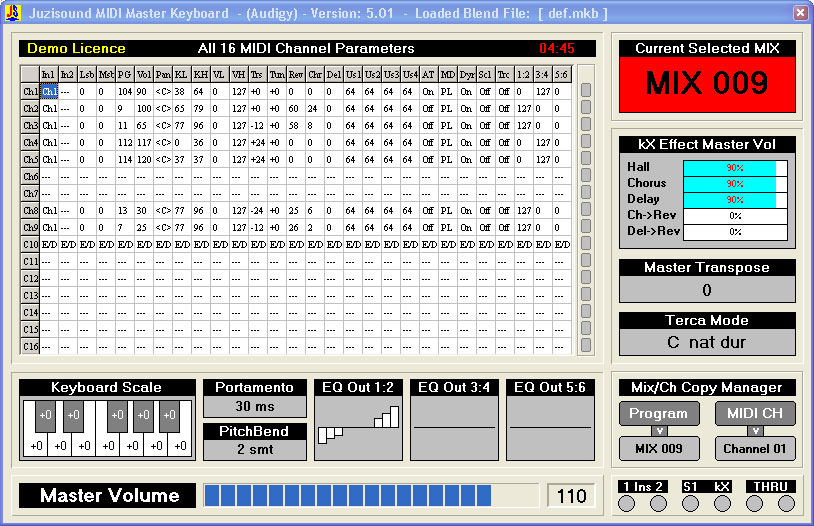Toggle the first round LED under '1 Ins 2'
The image size is (814, 526).
tap(627, 503)
